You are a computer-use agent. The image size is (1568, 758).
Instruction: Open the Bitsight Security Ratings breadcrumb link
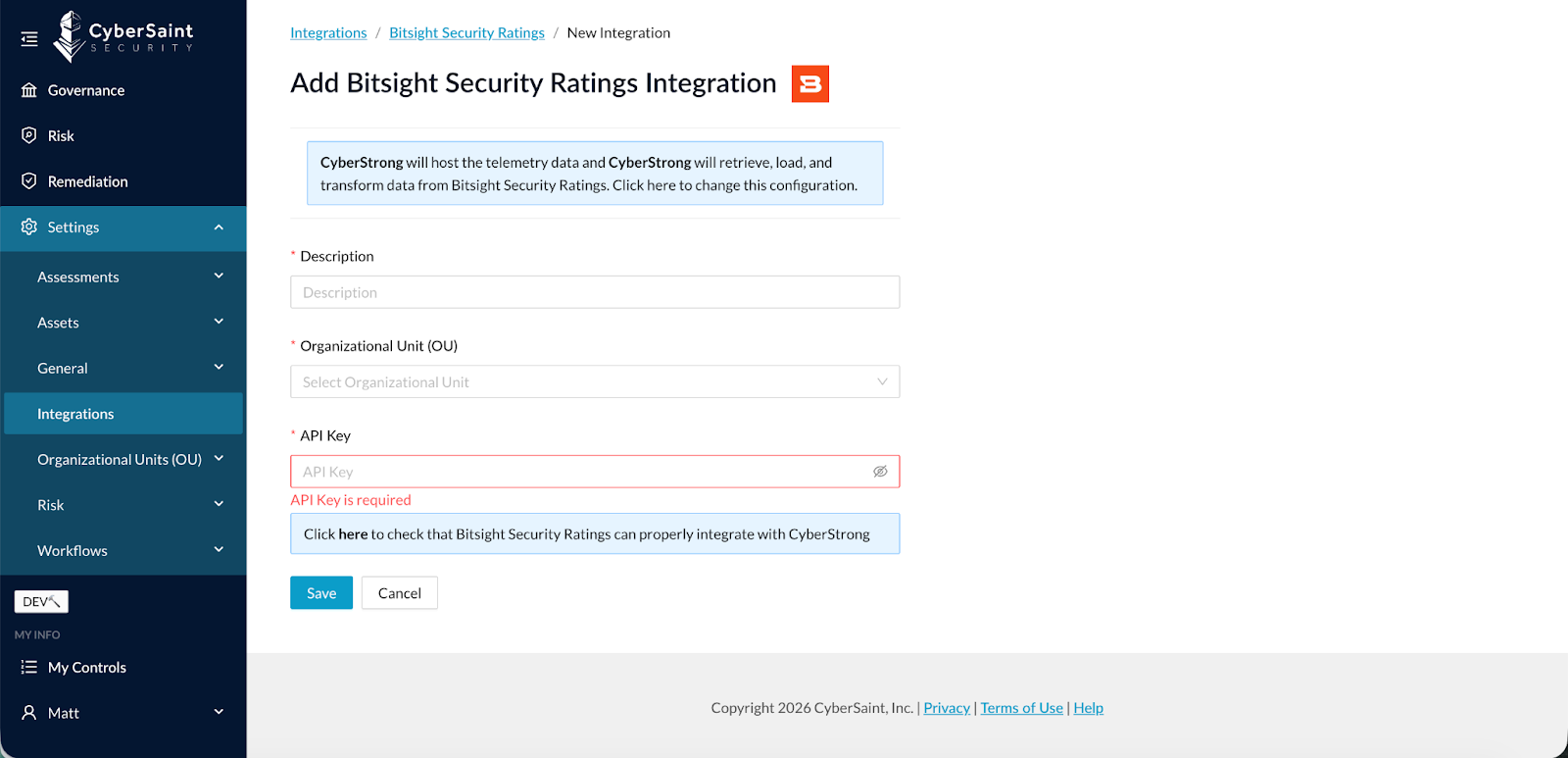click(x=466, y=32)
